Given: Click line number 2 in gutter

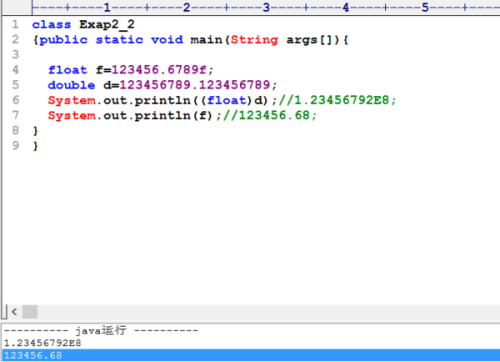Looking at the screenshot, I should tap(15, 39).
